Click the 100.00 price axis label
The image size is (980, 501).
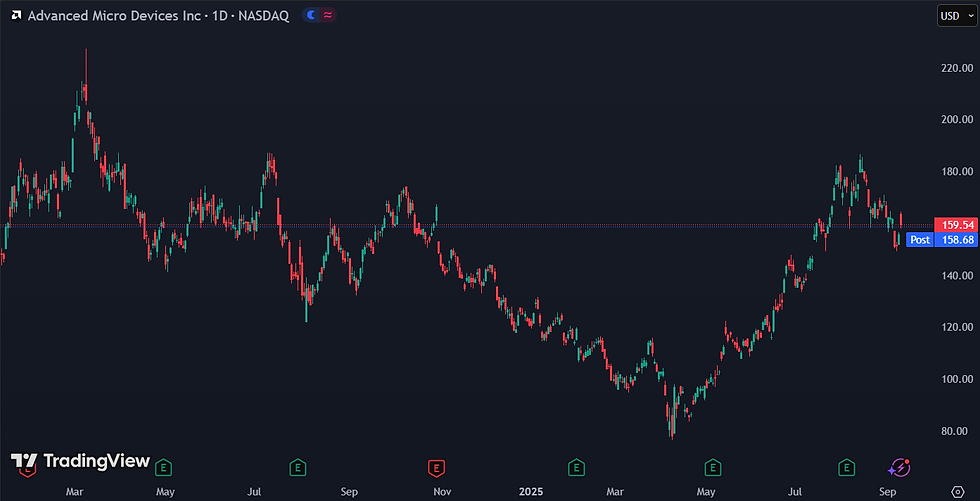tap(956, 379)
